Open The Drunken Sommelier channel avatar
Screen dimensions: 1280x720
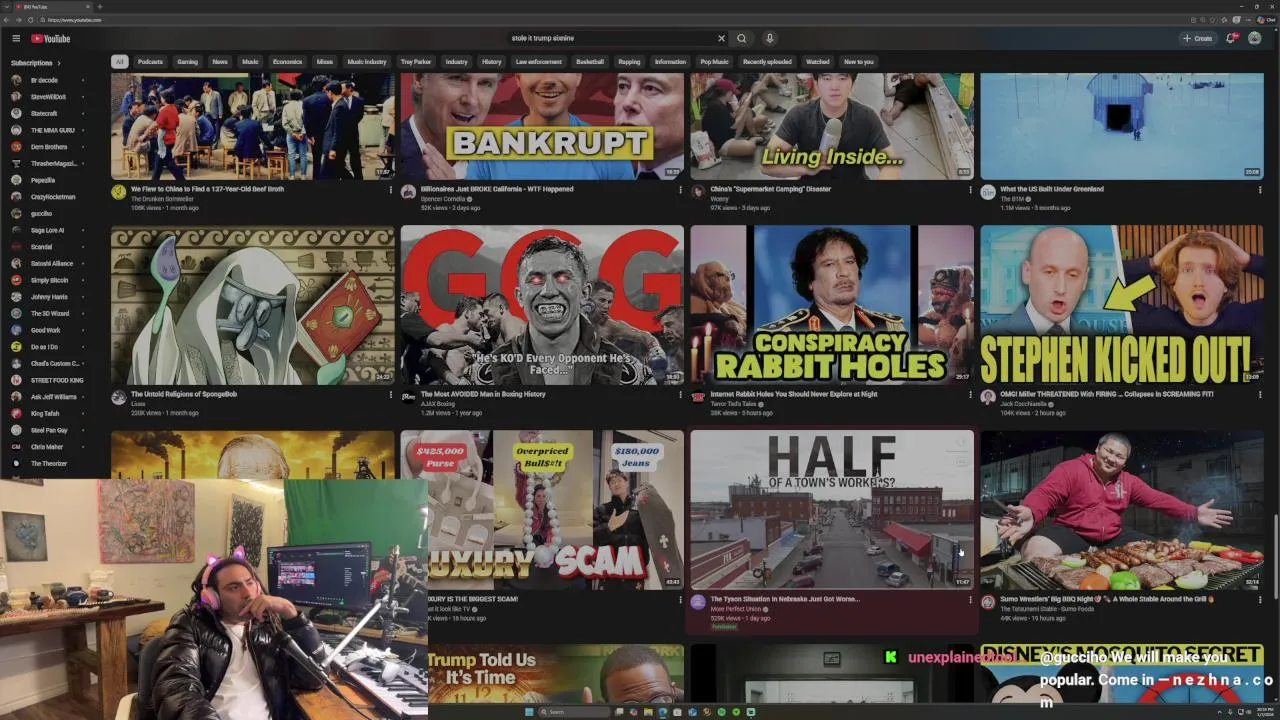(118, 192)
